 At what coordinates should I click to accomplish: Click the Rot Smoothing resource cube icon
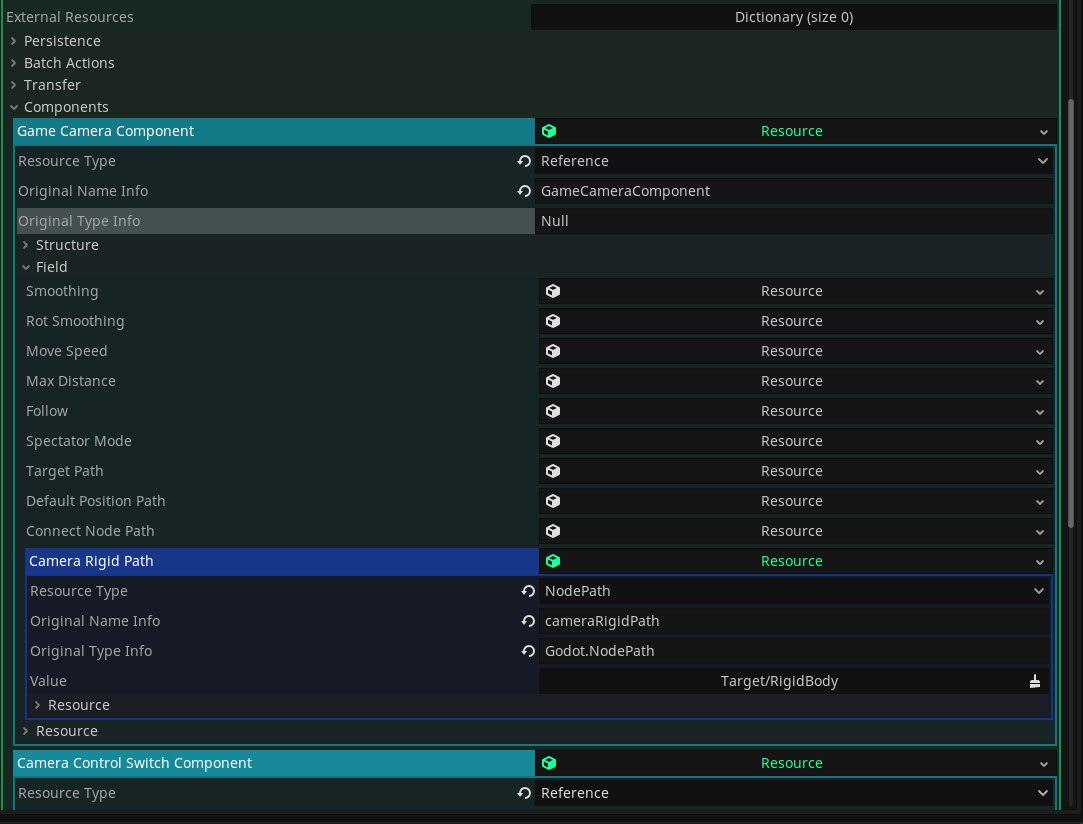pyautogui.click(x=553, y=321)
